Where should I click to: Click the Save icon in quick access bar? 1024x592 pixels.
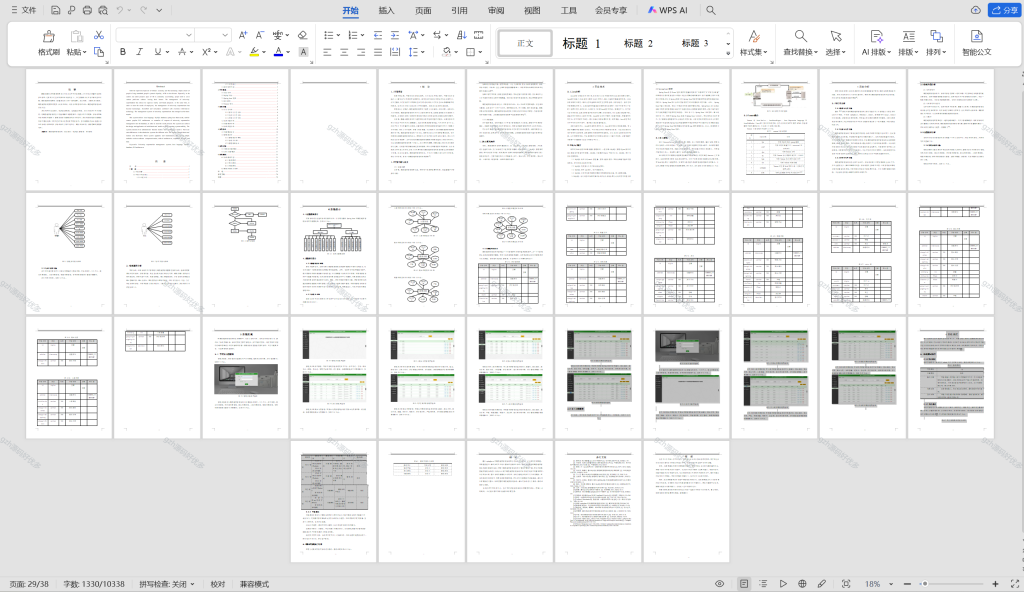tap(56, 10)
